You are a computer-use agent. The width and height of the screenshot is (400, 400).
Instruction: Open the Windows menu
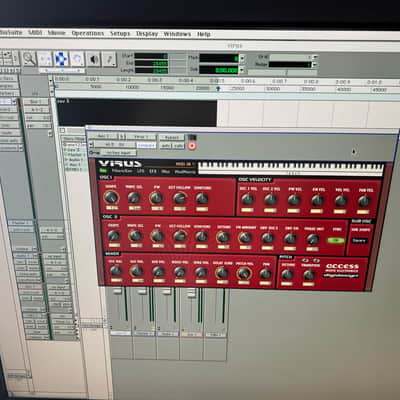coord(177,34)
